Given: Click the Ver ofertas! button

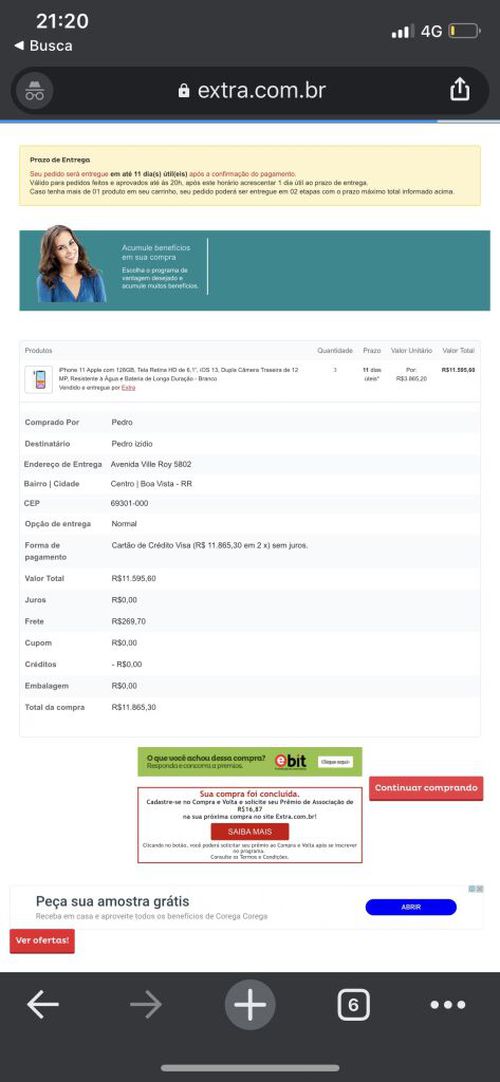Looking at the screenshot, I should (42, 941).
